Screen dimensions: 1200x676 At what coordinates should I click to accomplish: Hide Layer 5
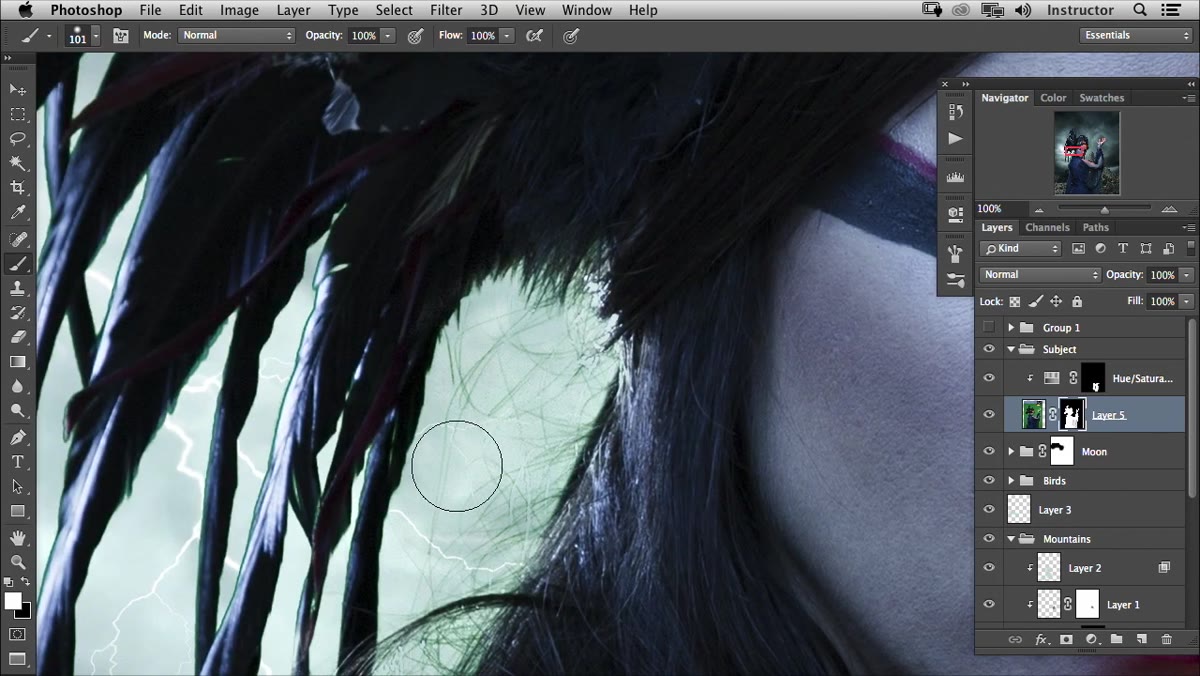(989, 415)
